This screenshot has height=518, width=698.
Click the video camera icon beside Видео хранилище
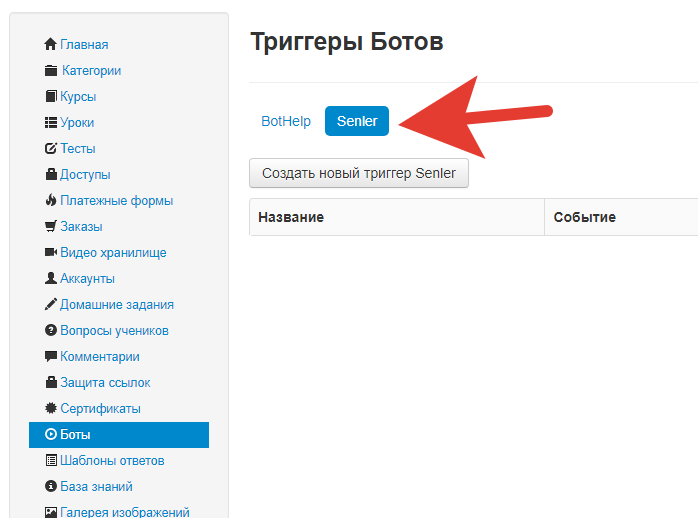[51, 253]
